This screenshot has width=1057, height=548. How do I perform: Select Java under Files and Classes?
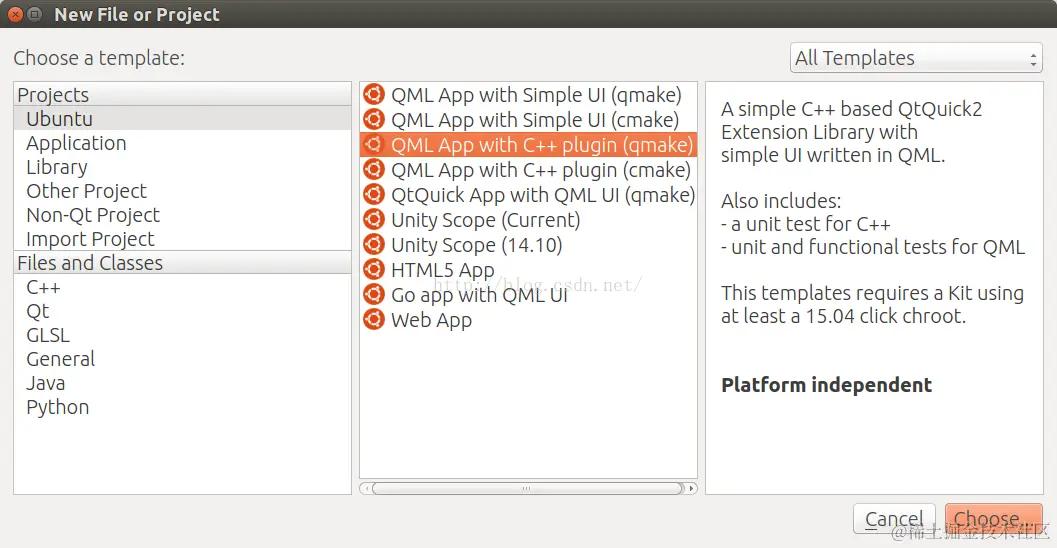pos(182,384)
